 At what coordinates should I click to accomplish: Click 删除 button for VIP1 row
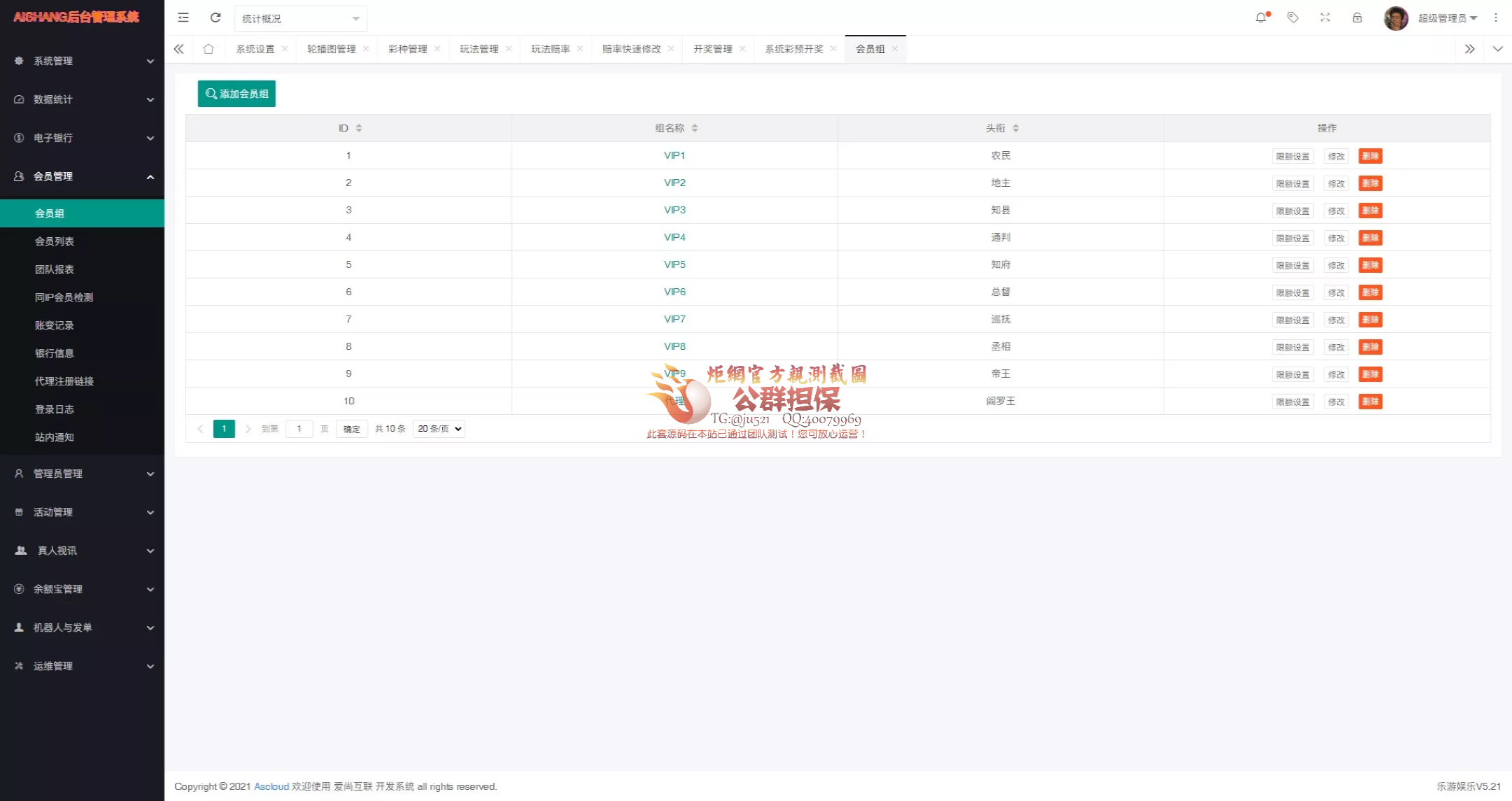pyautogui.click(x=1370, y=156)
